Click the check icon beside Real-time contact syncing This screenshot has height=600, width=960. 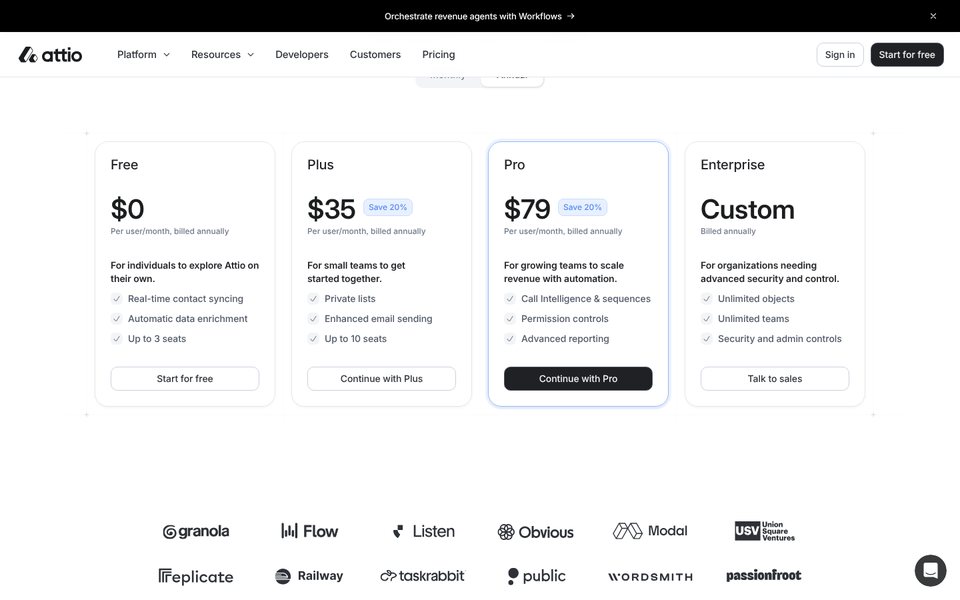(x=116, y=299)
